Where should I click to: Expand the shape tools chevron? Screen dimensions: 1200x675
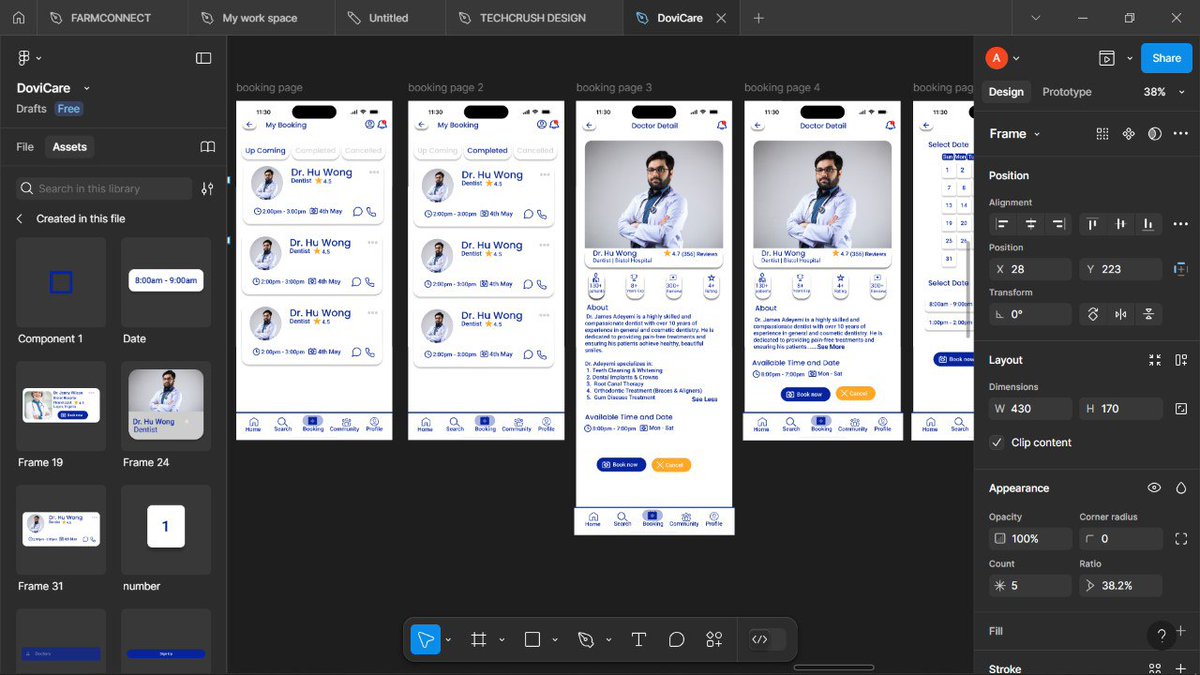coord(555,640)
